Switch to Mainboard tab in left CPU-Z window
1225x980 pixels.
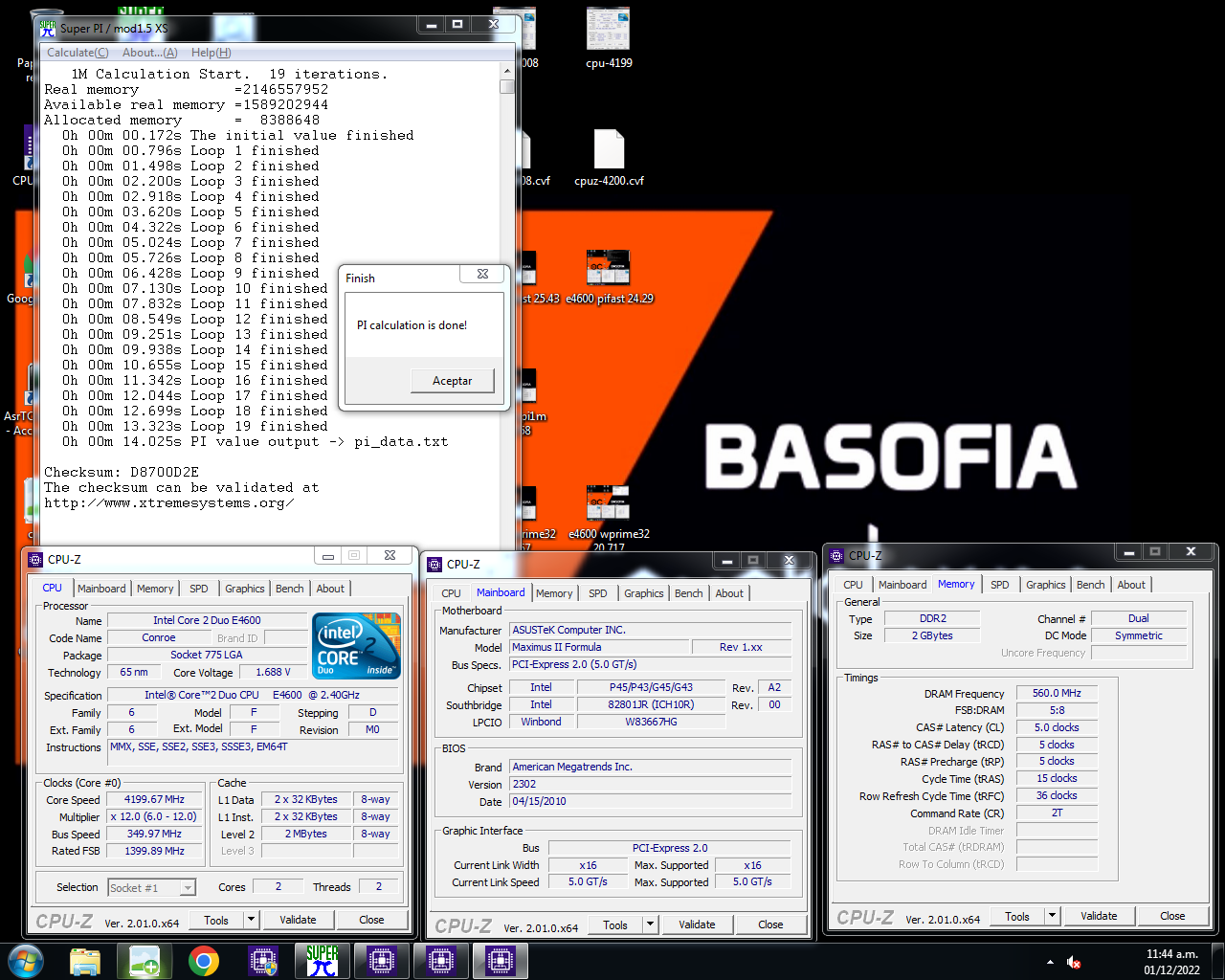101,589
